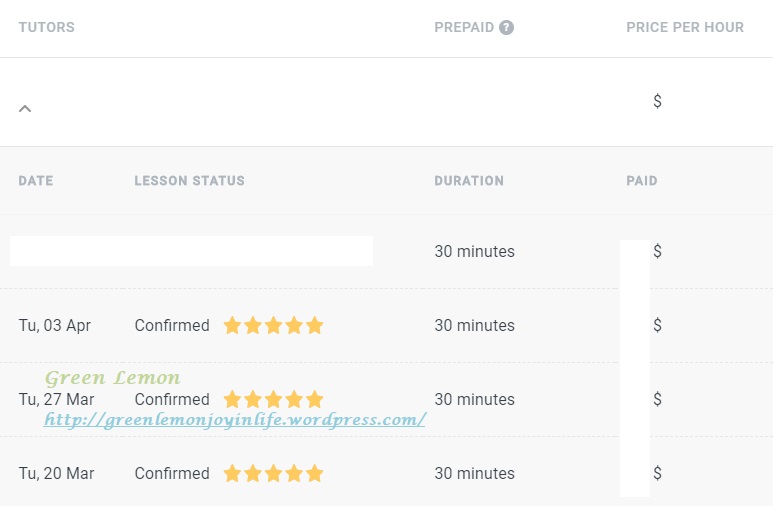Open the greenlemonjoyinlife.wordpress.com link

(x=235, y=420)
